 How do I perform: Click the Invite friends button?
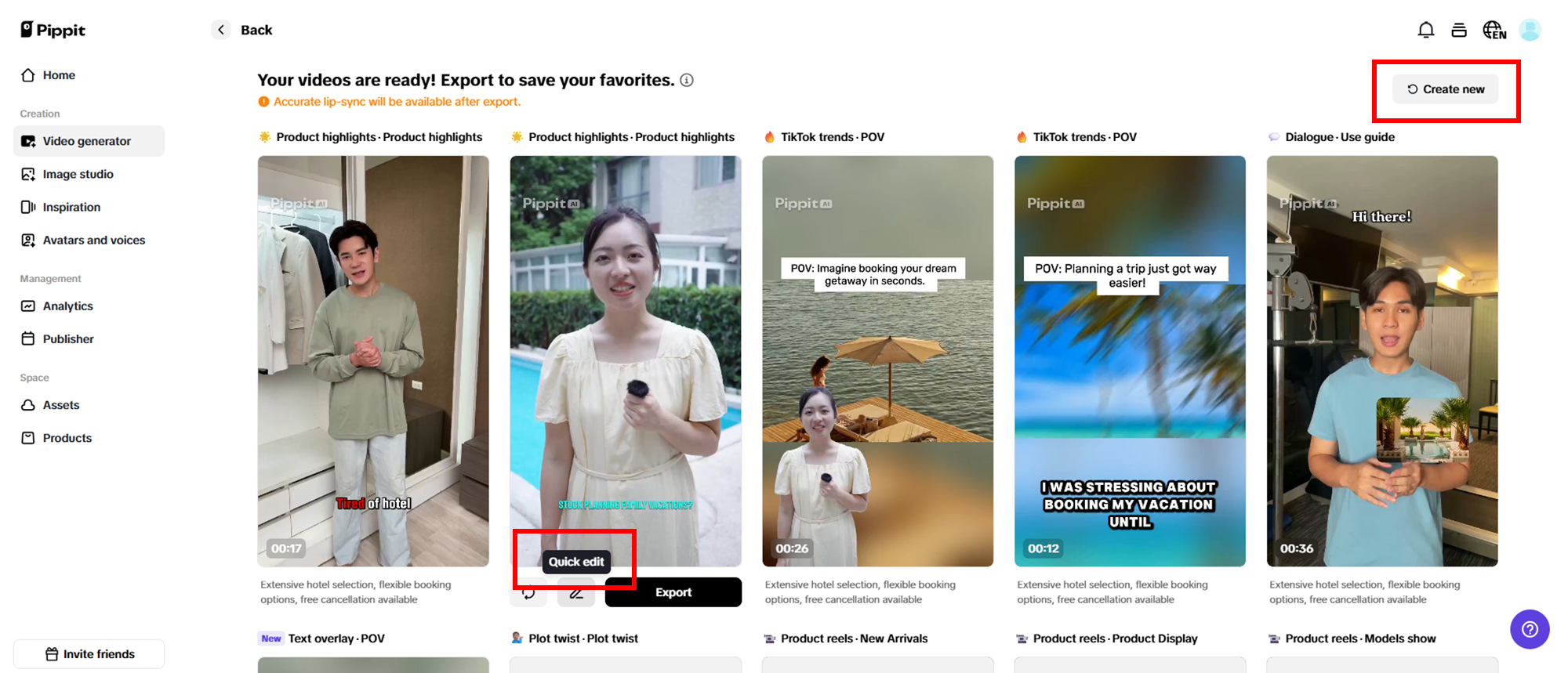click(x=89, y=654)
